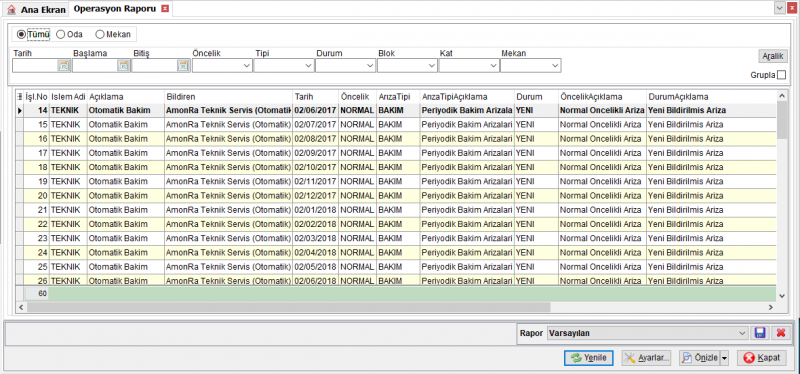Delete report layout with red X icon
The width and height of the screenshot is (800, 374).
point(780,333)
